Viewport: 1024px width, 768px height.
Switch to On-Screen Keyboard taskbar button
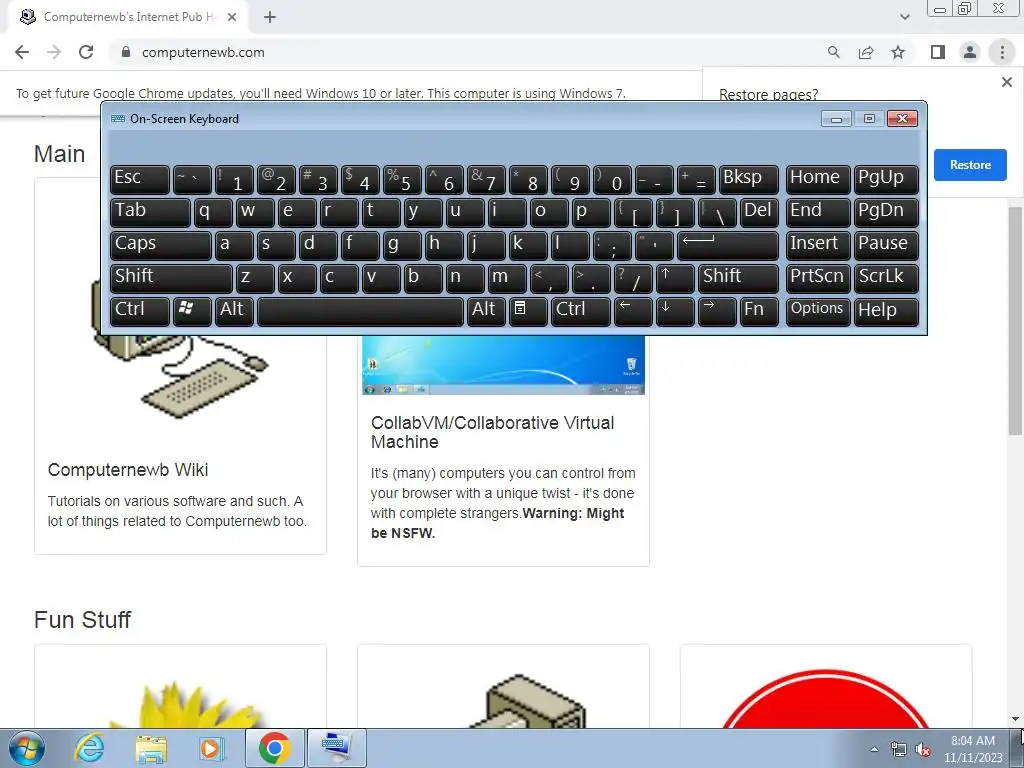click(x=336, y=748)
